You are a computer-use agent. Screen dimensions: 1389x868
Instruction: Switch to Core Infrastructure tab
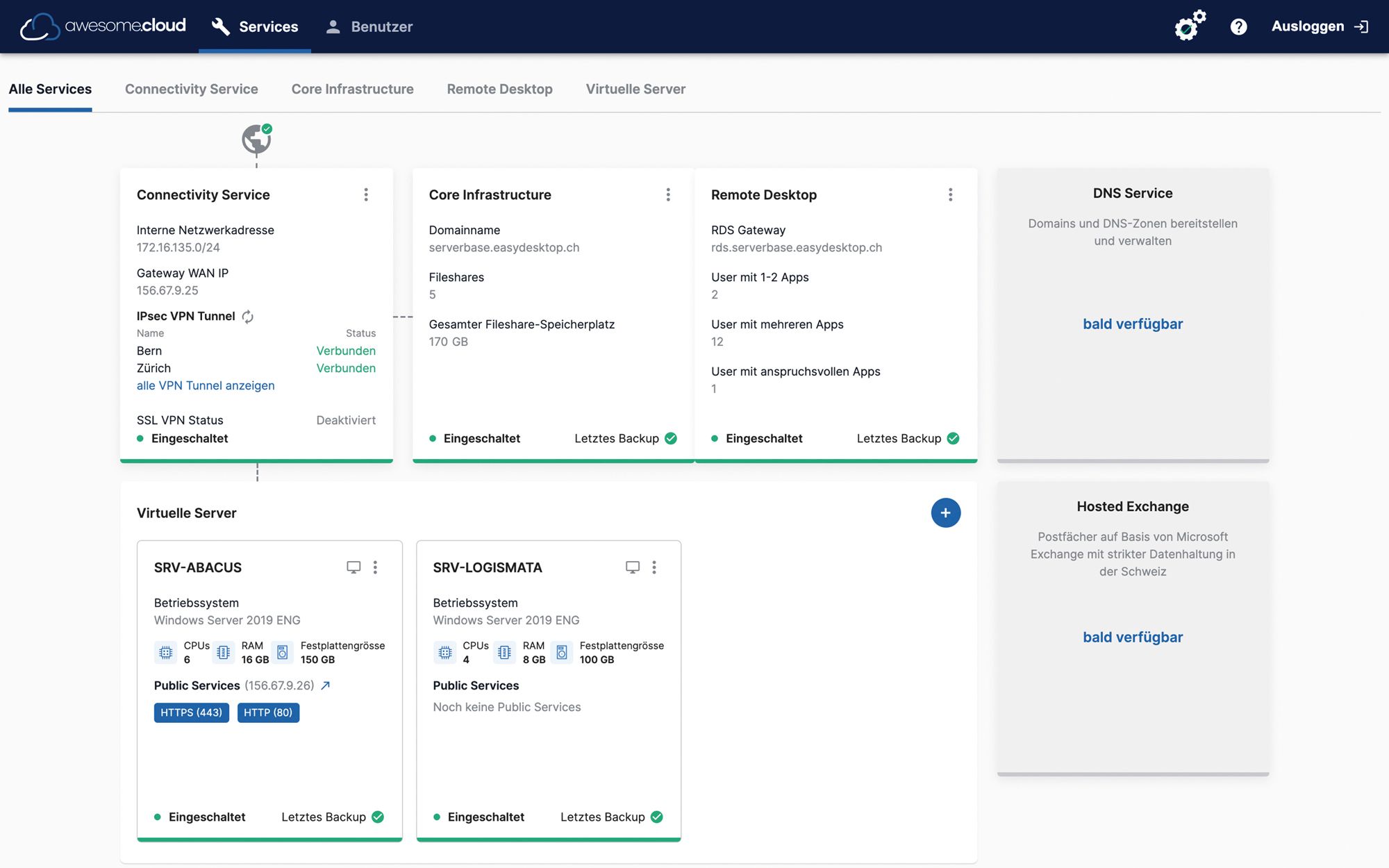tap(352, 89)
